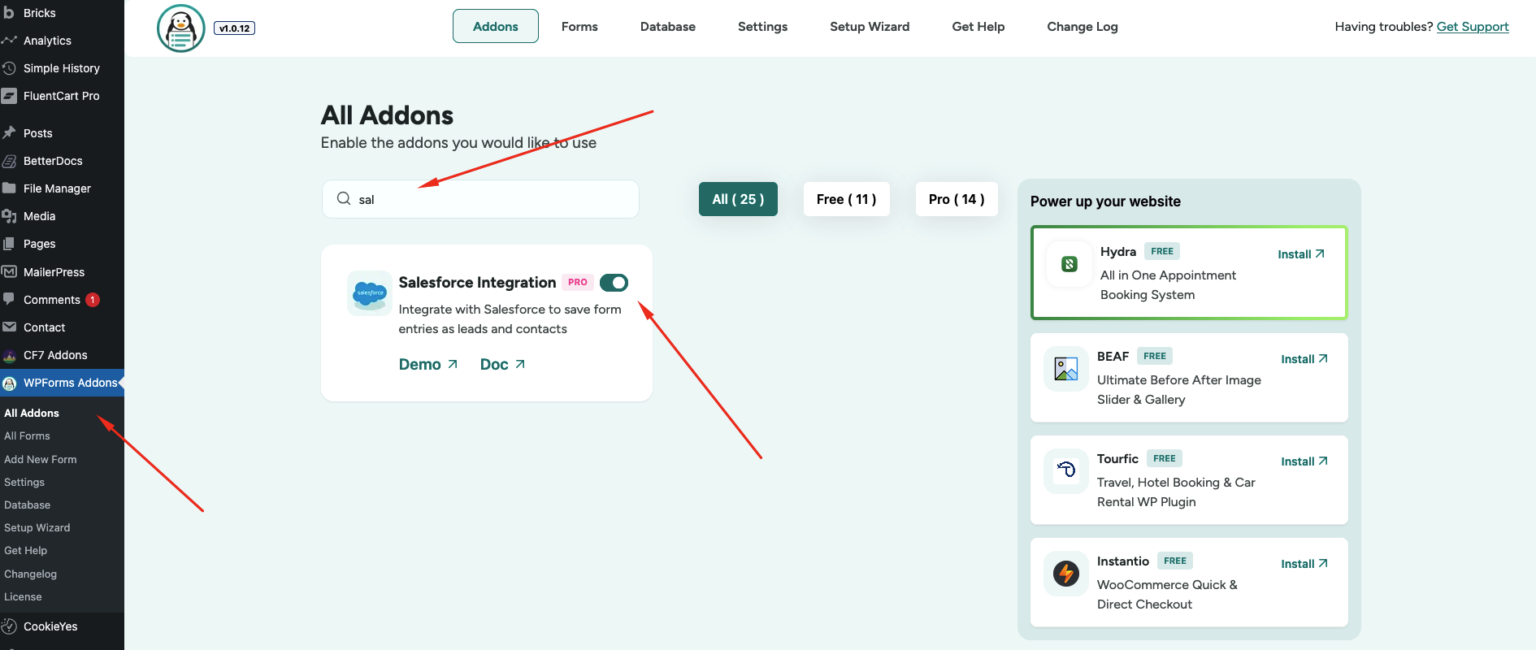Click the FREE badge next to Instantio
1536x650 pixels.
click(1175, 561)
